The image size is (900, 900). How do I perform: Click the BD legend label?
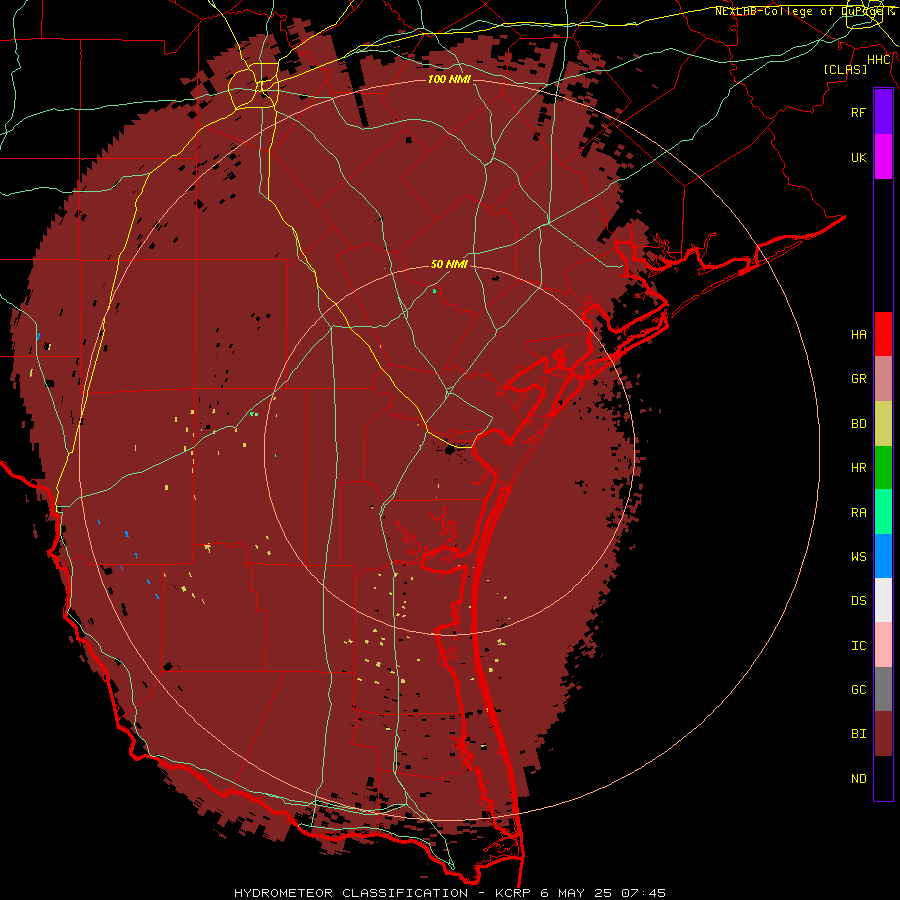click(859, 424)
